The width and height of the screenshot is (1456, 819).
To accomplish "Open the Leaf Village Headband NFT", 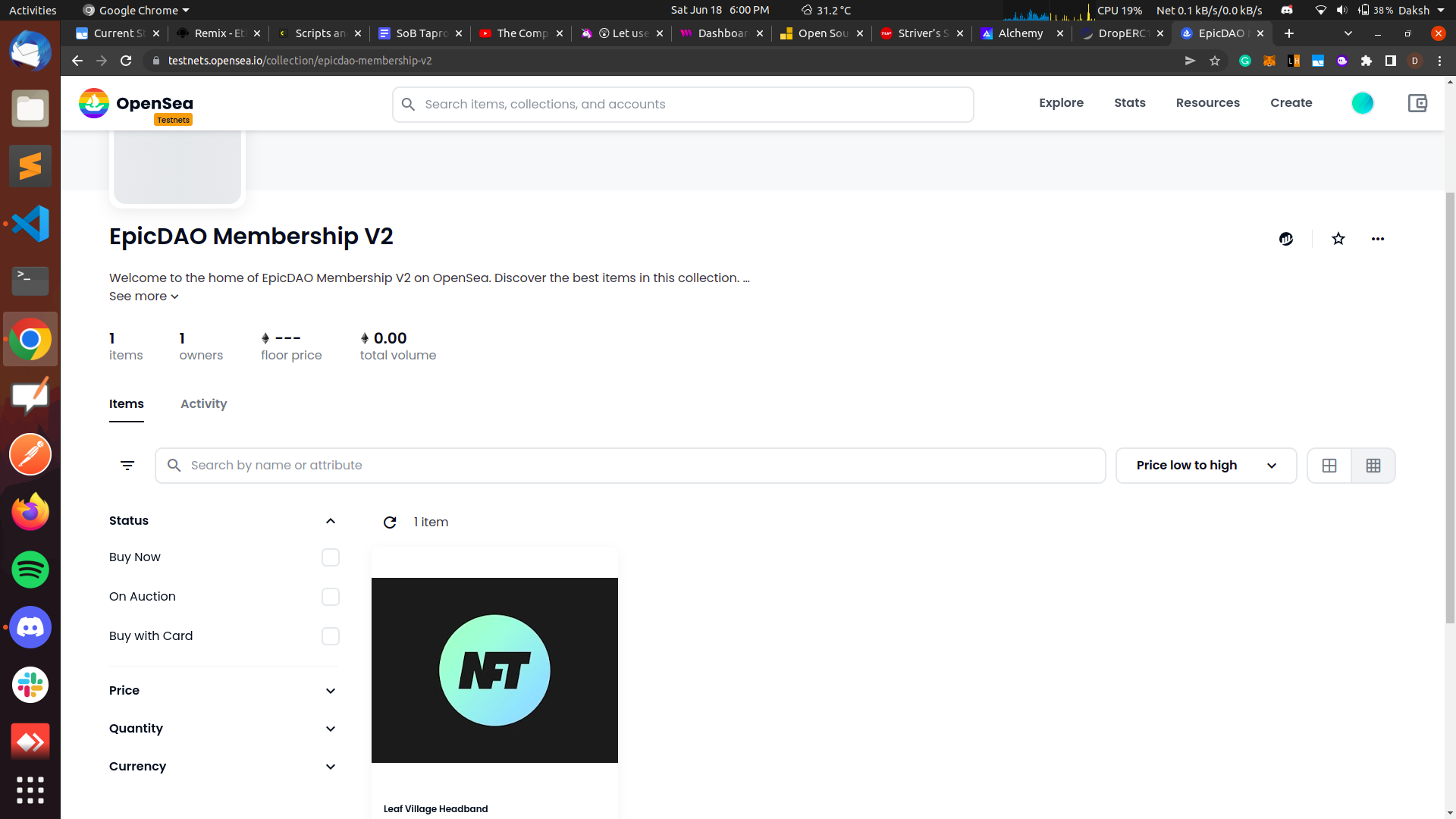I will (x=494, y=670).
